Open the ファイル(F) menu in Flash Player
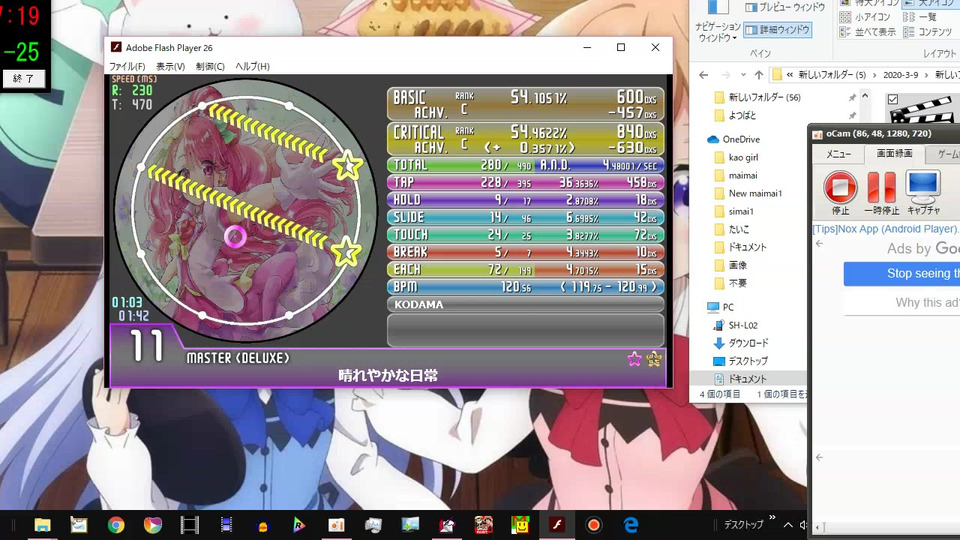 (127, 66)
